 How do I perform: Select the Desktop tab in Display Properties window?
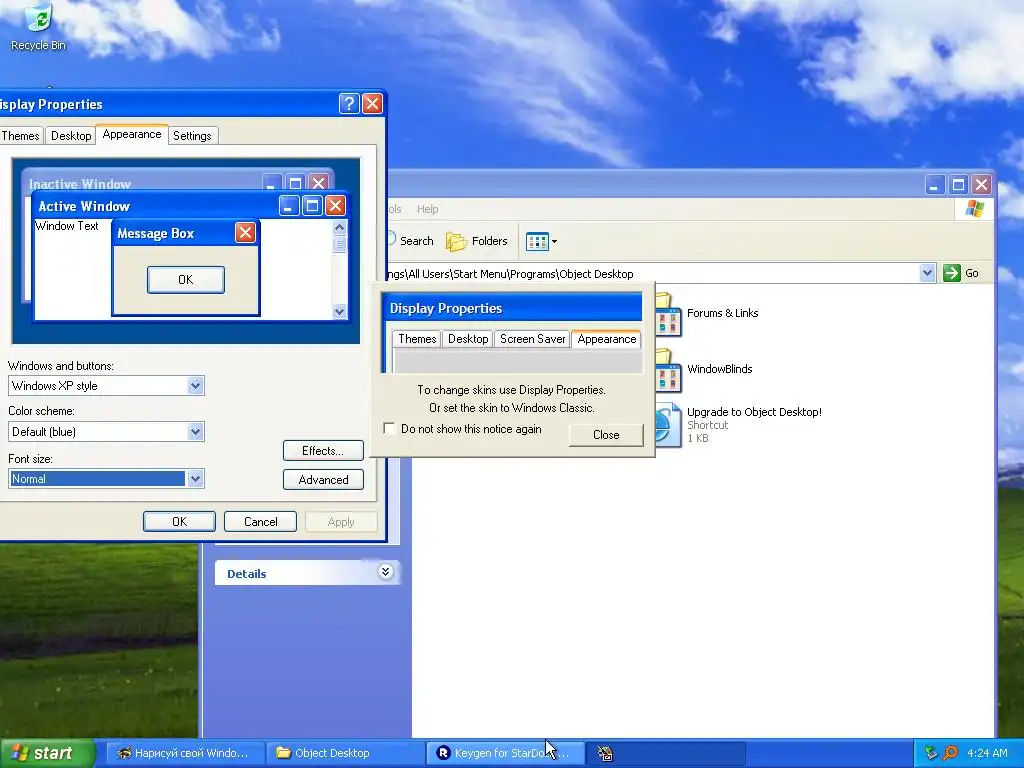[x=71, y=136]
